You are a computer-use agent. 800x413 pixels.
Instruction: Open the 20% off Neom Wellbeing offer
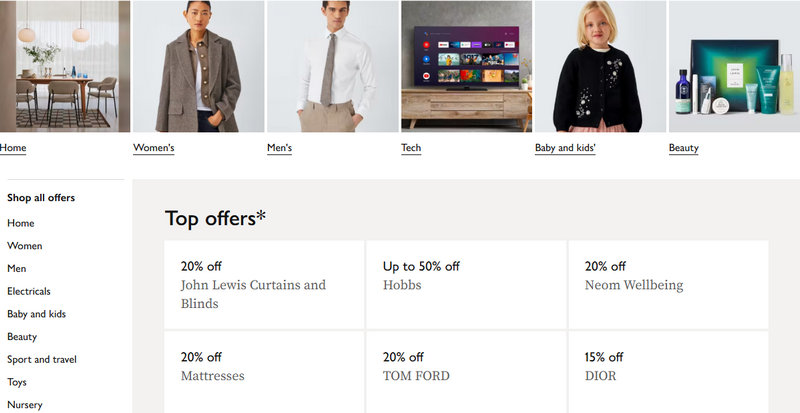tap(668, 285)
